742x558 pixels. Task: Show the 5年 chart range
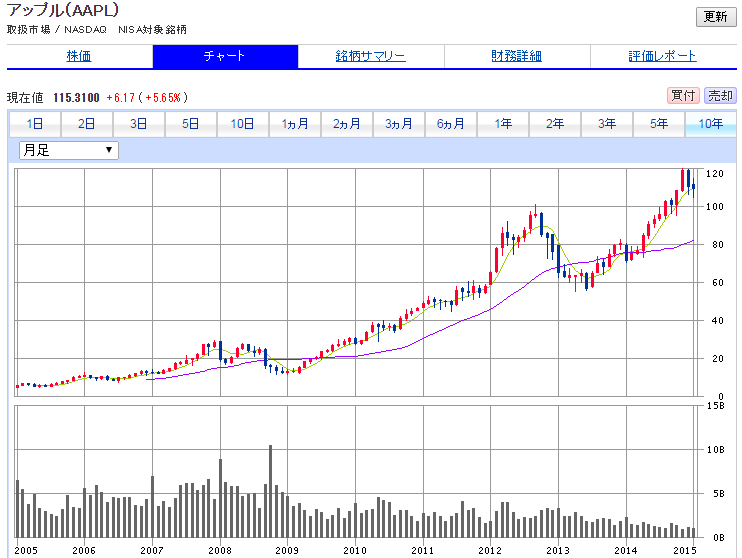tap(659, 124)
